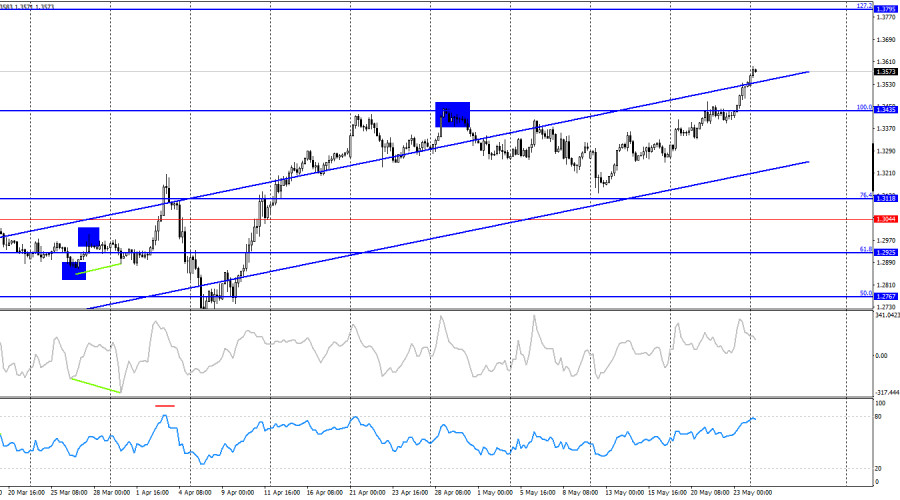Click the red 1.3044 price tag

pyautogui.click(x=885, y=219)
